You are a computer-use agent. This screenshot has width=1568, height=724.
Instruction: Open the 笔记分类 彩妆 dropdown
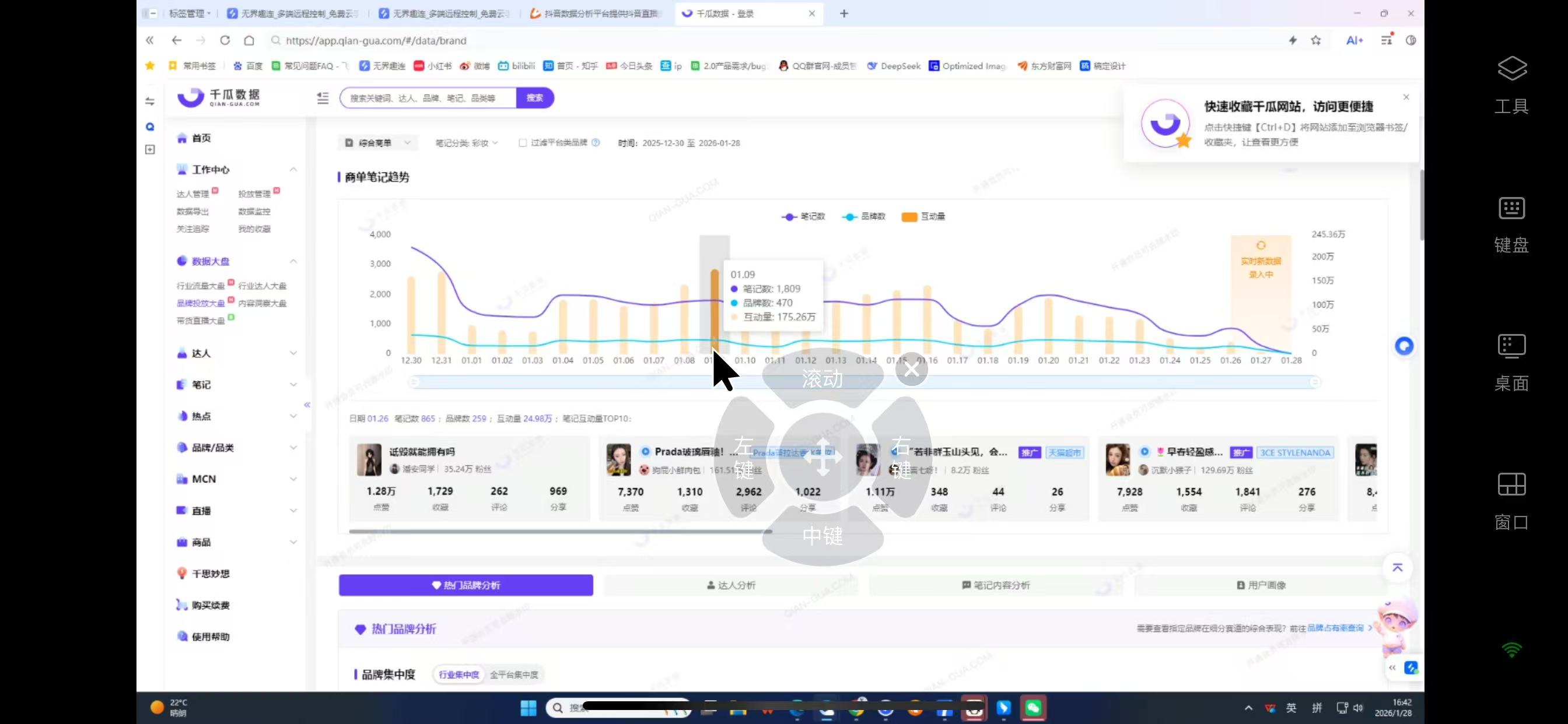[x=466, y=142]
